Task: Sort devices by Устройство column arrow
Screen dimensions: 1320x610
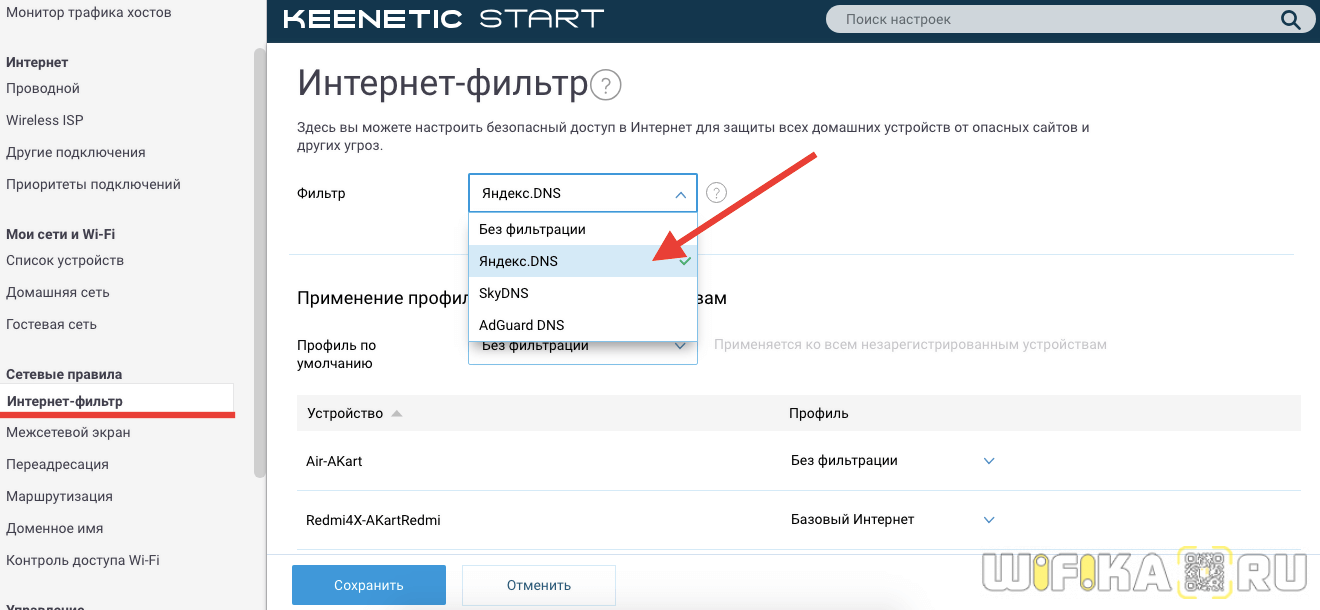Action: [397, 413]
